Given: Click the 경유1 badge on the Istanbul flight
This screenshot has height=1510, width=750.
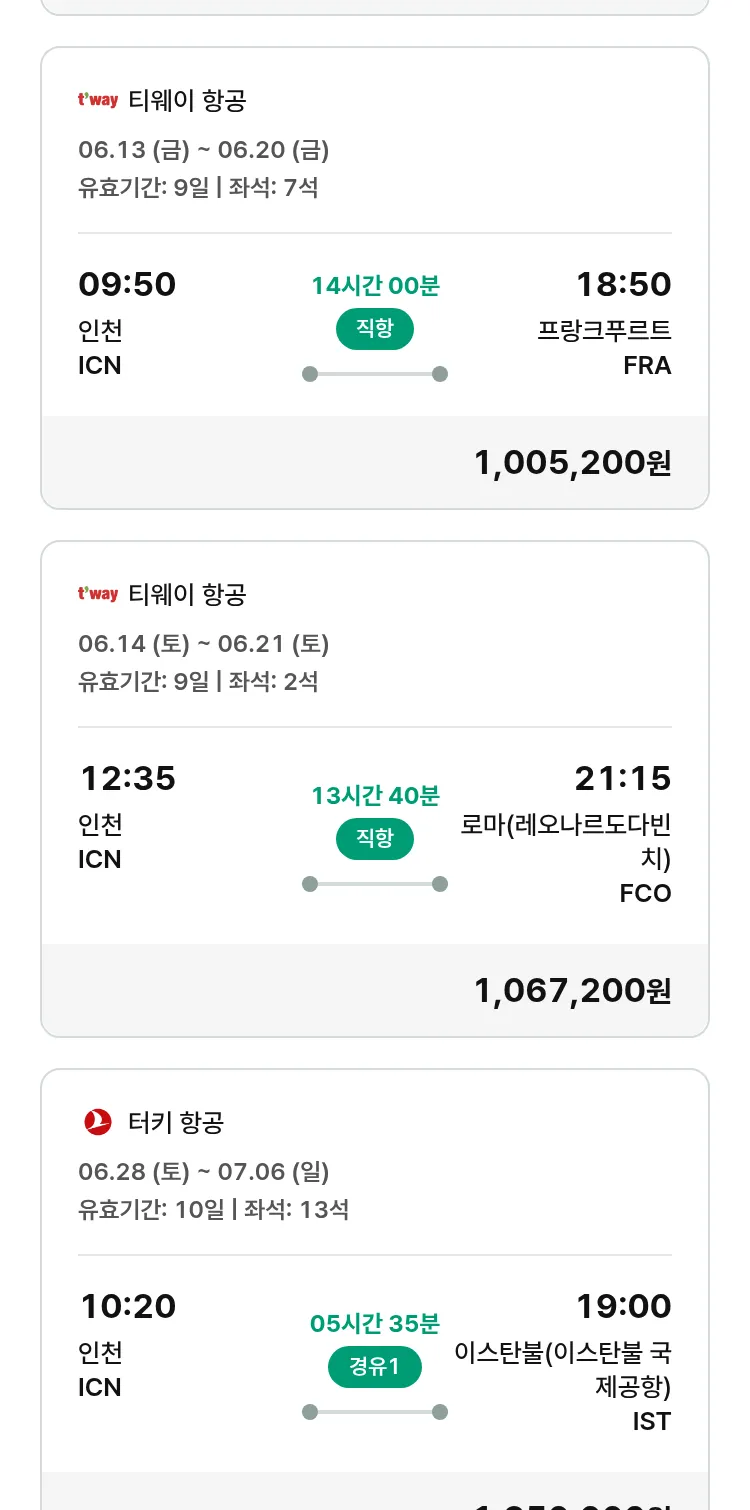Looking at the screenshot, I should [x=375, y=1366].
